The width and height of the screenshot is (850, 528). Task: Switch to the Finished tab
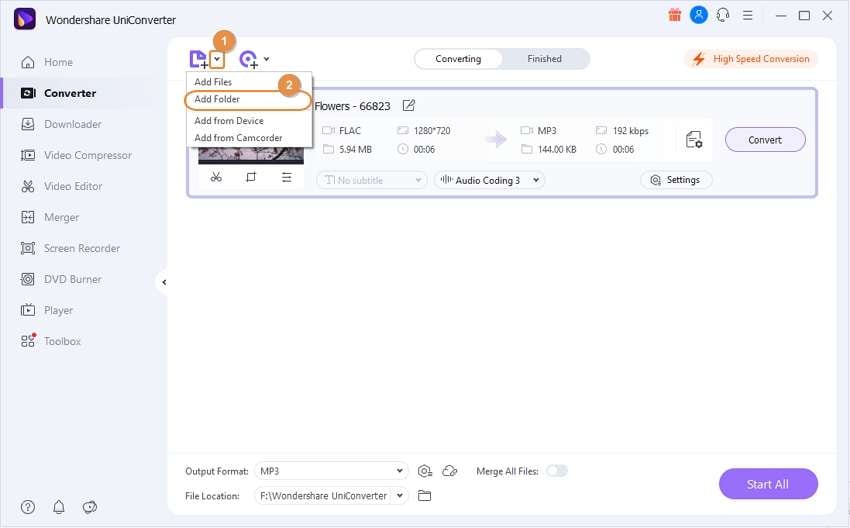(x=544, y=59)
